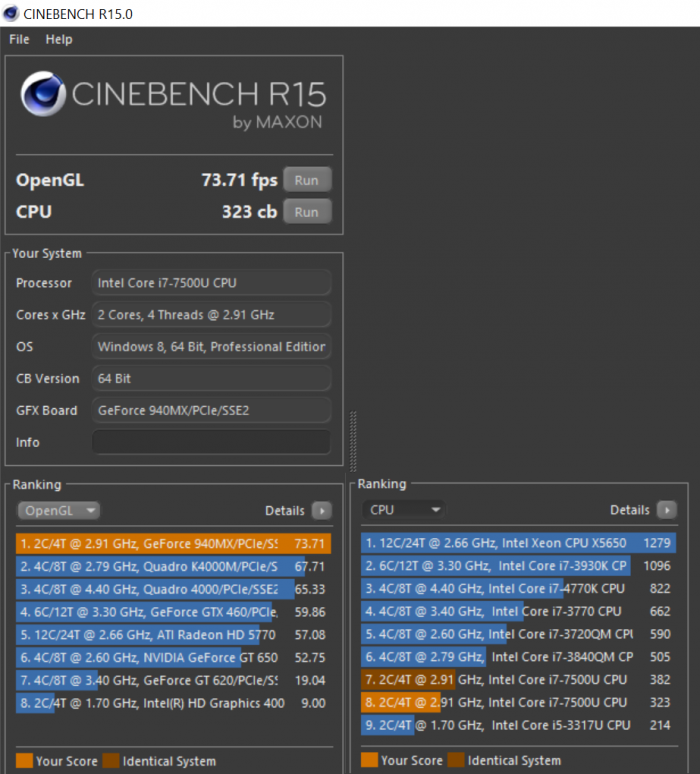700x774 pixels.
Task: Click the orange Your Score swatch in left legend
Action: pyautogui.click(x=24, y=761)
